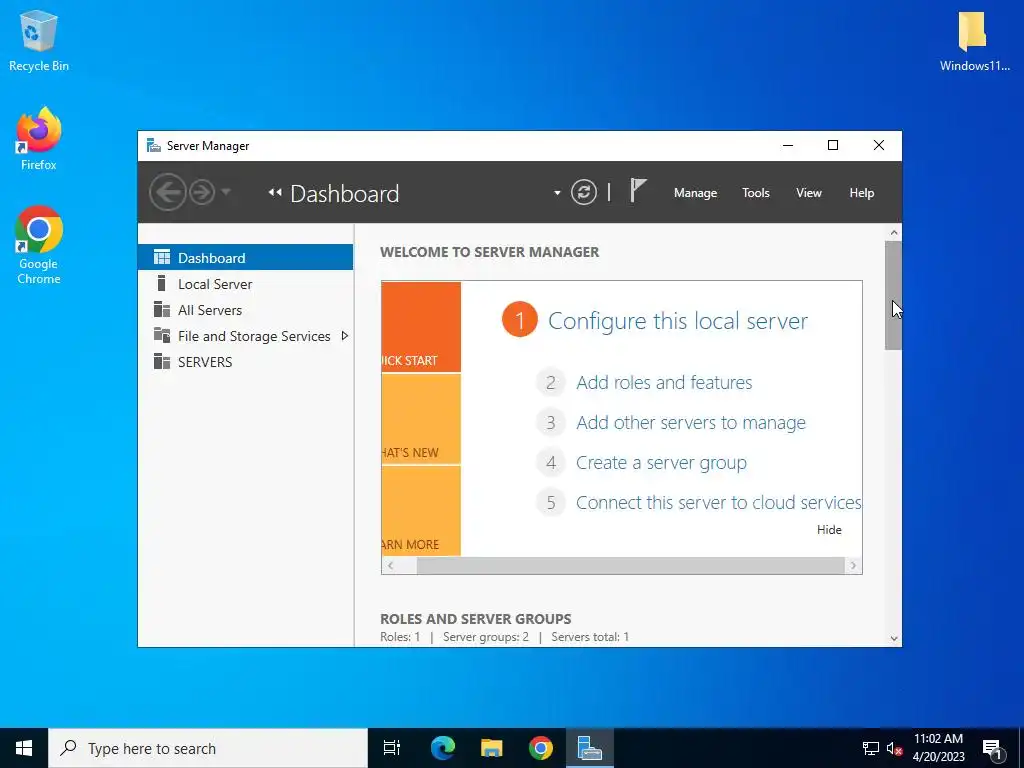This screenshot has width=1024, height=768.
Task: Select the Google Chrome desktop shortcut
Action: (39, 246)
